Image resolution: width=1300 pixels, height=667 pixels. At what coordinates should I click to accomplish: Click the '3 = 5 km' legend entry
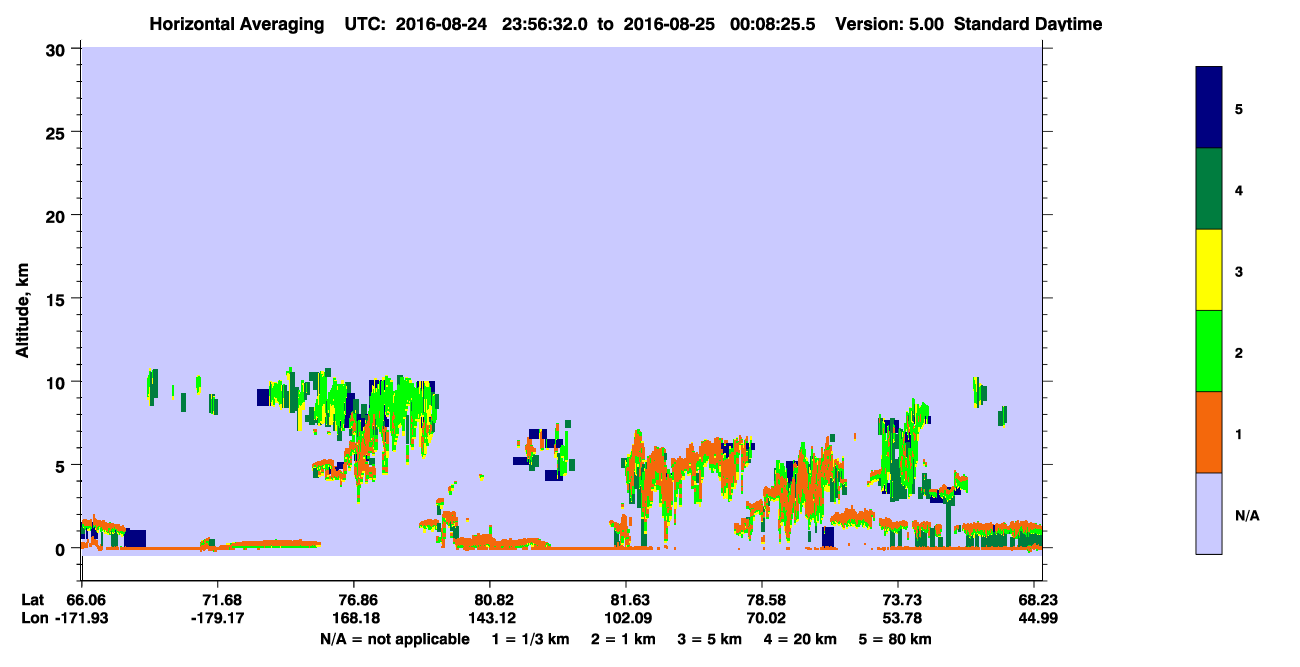click(710, 639)
